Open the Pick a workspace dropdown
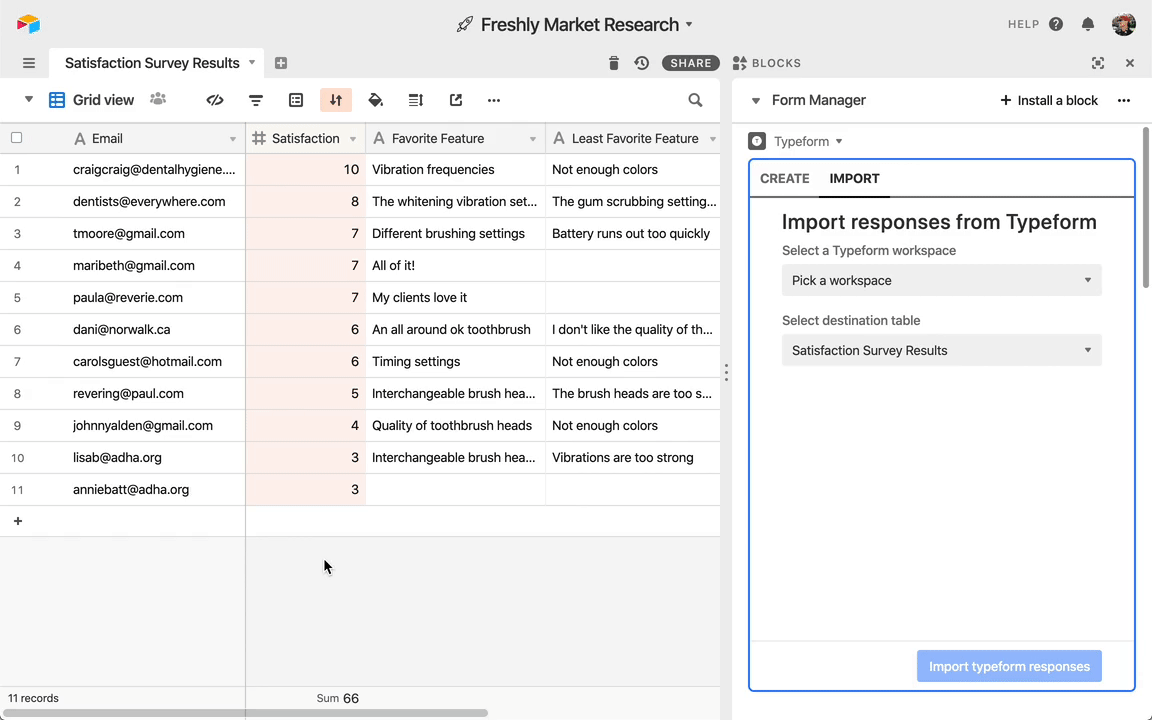Image resolution: width=1152 pixels, height=720 pixels. point(941,280)
